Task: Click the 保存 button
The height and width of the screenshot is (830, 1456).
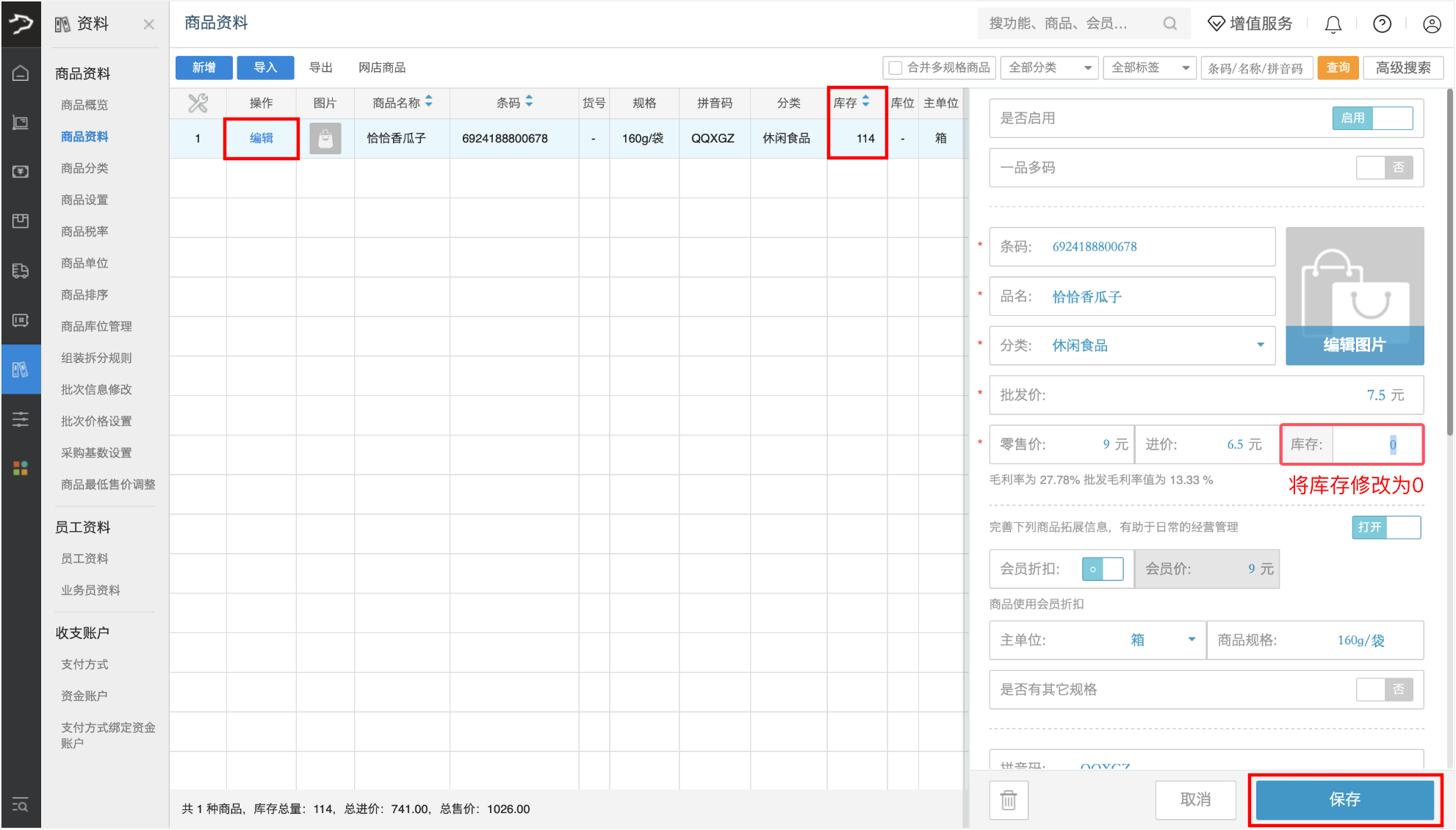Action: coord(1344,799)
